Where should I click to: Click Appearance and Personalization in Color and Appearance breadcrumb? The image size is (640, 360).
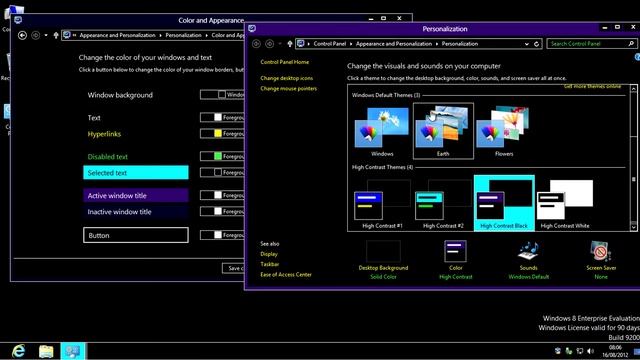[118, 36]
